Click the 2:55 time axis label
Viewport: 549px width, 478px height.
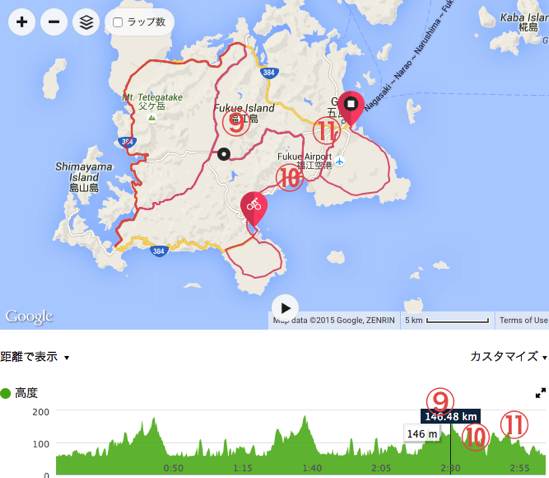click(x=520, y=468)
